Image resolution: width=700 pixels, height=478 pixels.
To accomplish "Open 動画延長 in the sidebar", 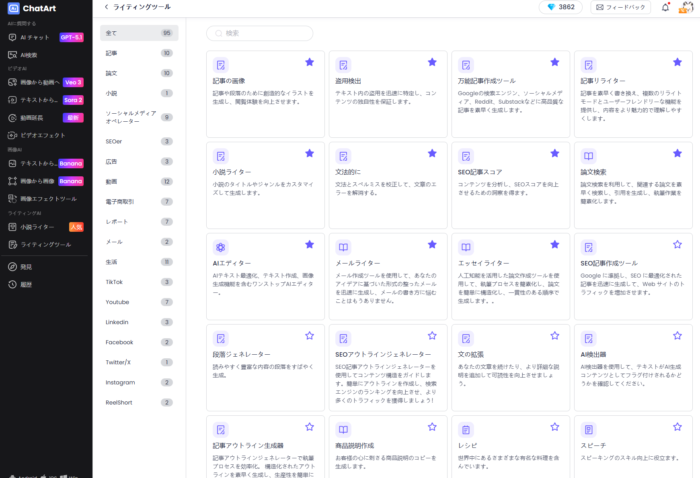I will [46, 118].
